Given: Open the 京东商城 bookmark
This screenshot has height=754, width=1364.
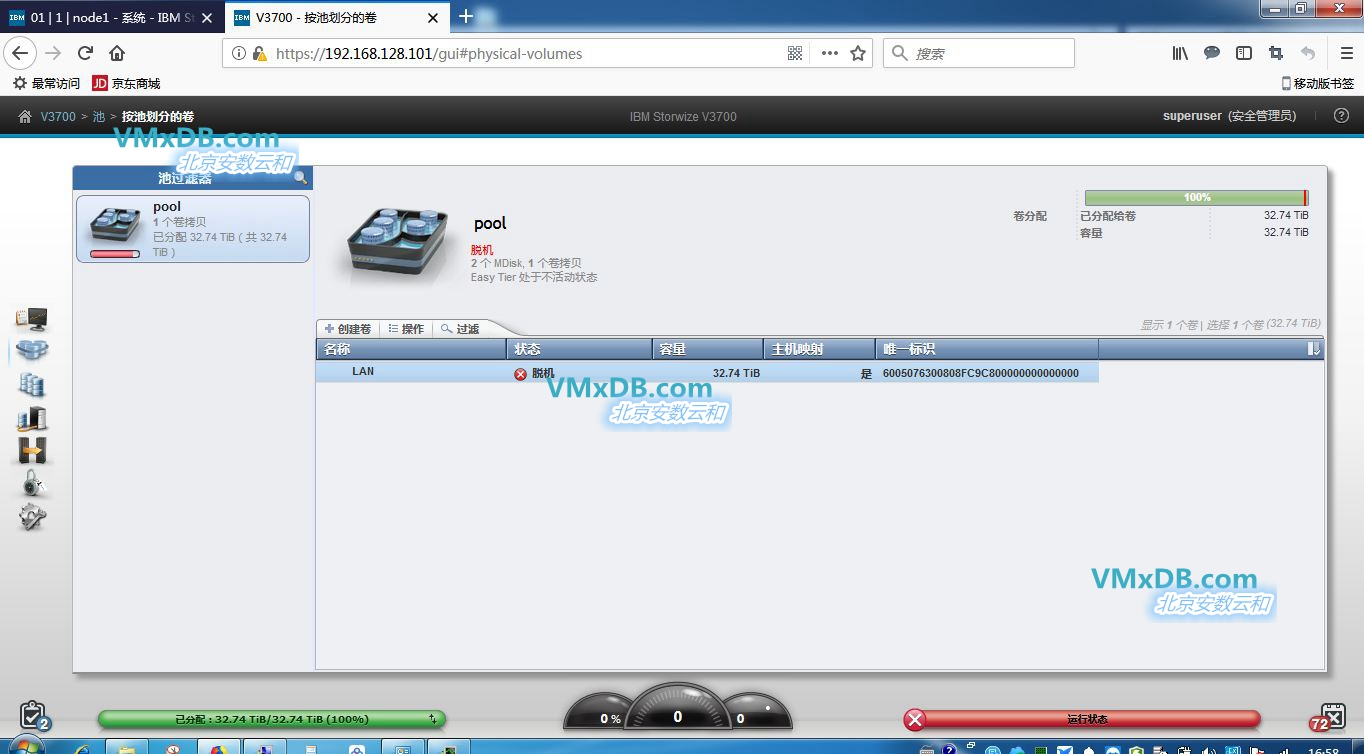Looking at the screenshot, I should 126,84.
